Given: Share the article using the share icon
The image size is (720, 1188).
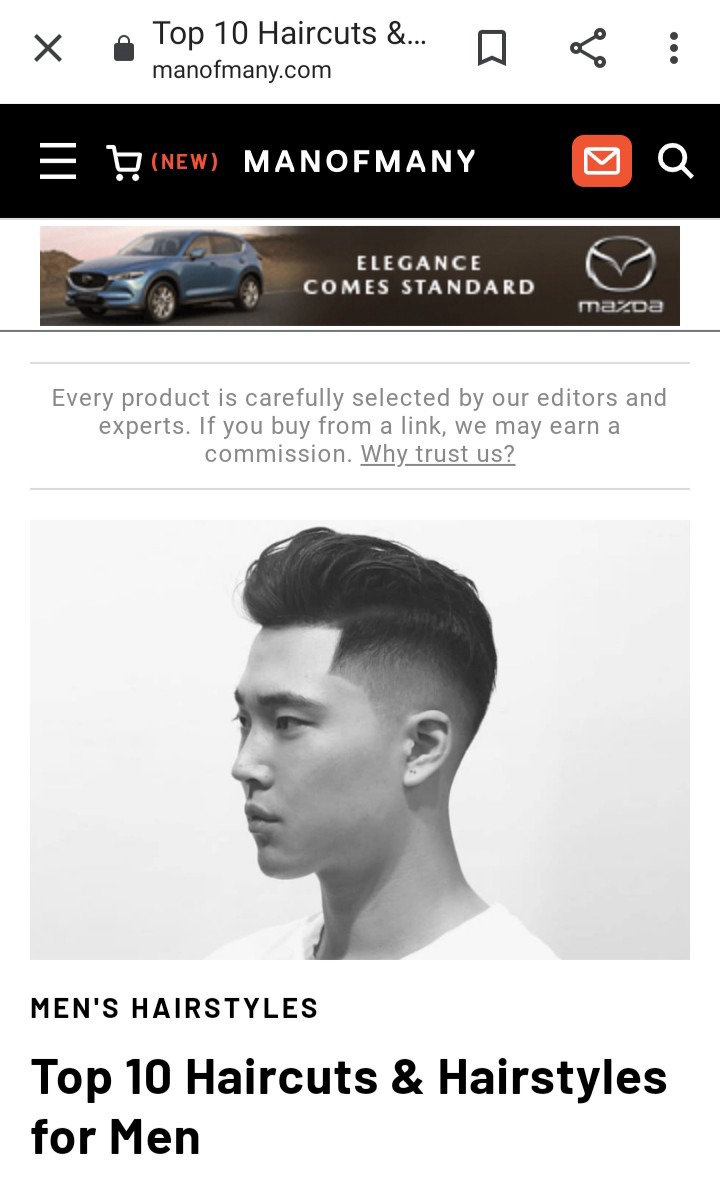Looking at the screenshot, I should [x=588, y=48].
